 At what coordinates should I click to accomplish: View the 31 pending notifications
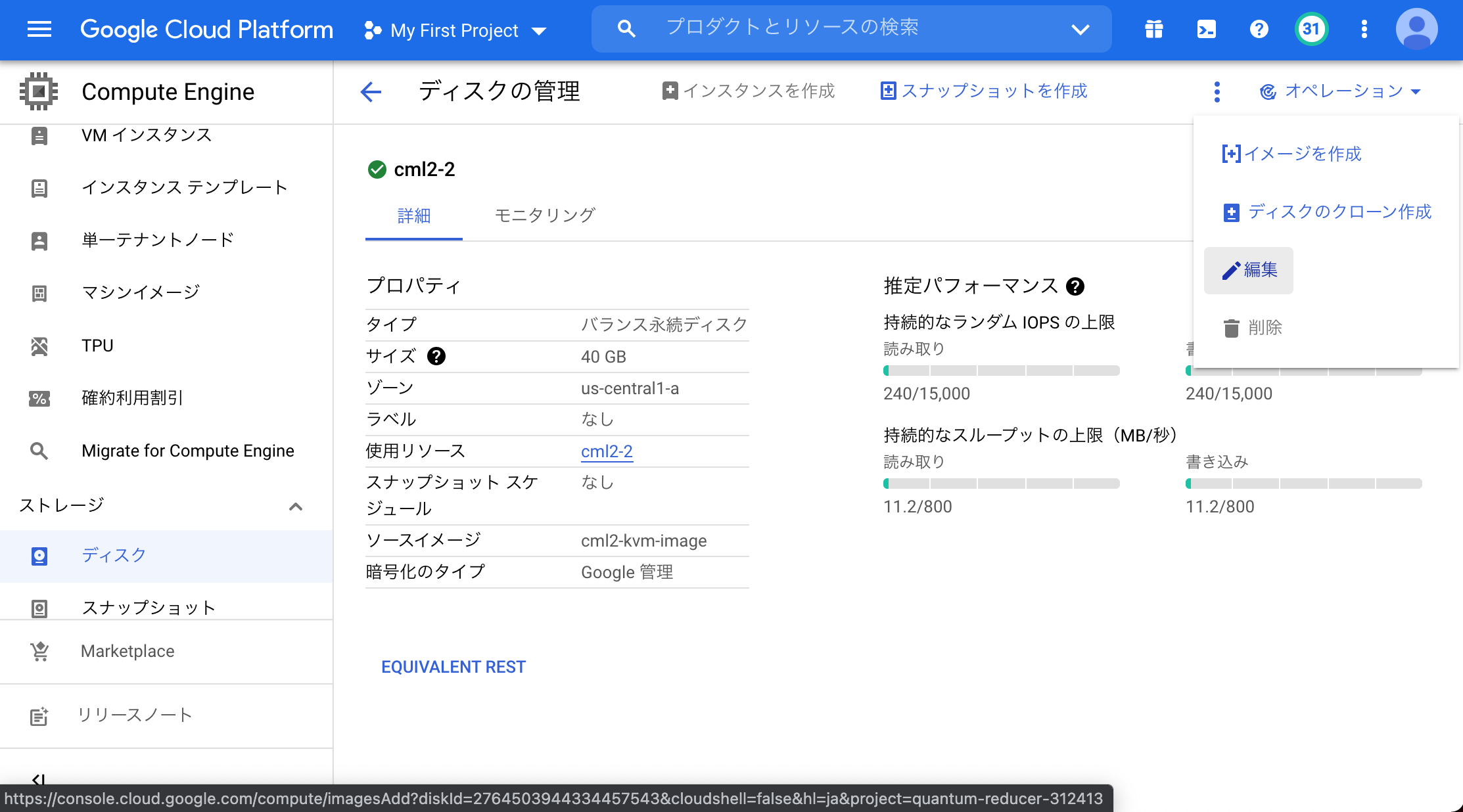(1311, 29)
